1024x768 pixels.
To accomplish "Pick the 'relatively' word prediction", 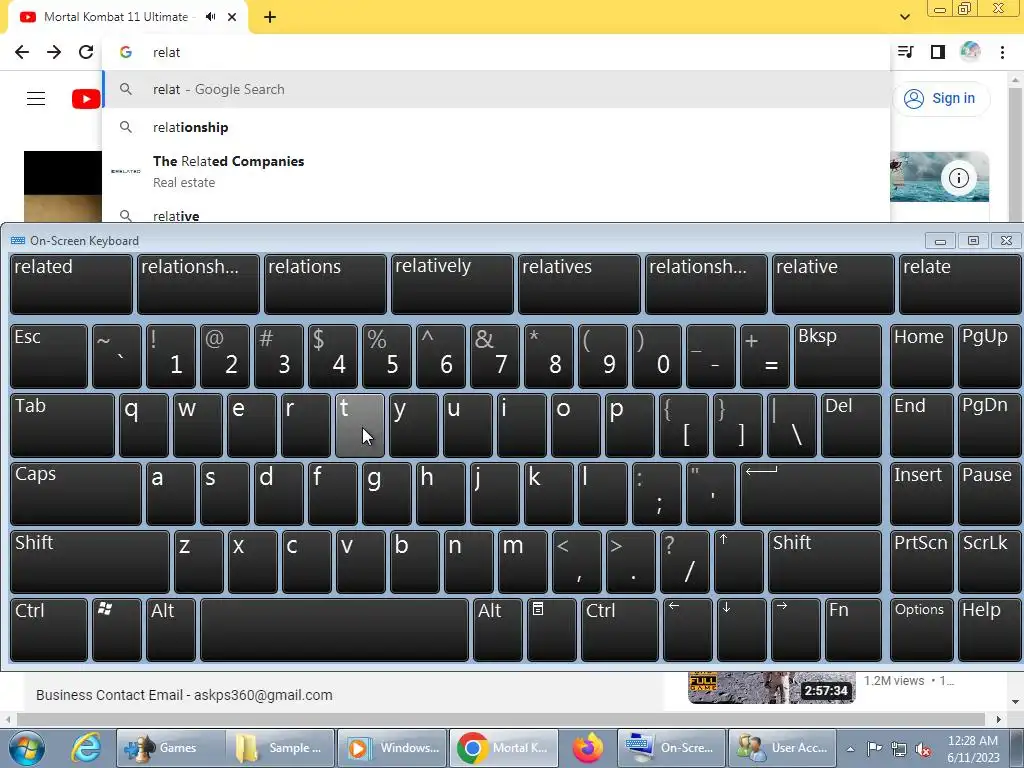I will tap(452, 284).
